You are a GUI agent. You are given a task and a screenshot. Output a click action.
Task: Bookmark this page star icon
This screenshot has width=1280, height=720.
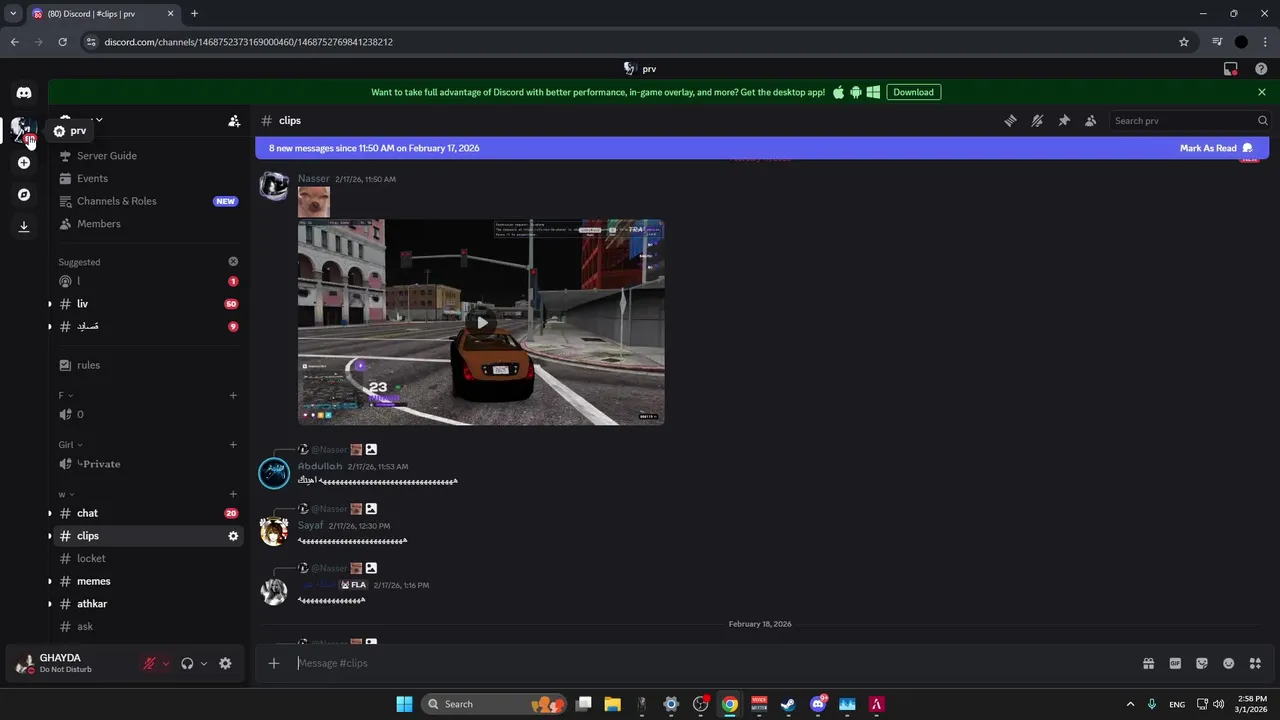[x=1184, y=42]
